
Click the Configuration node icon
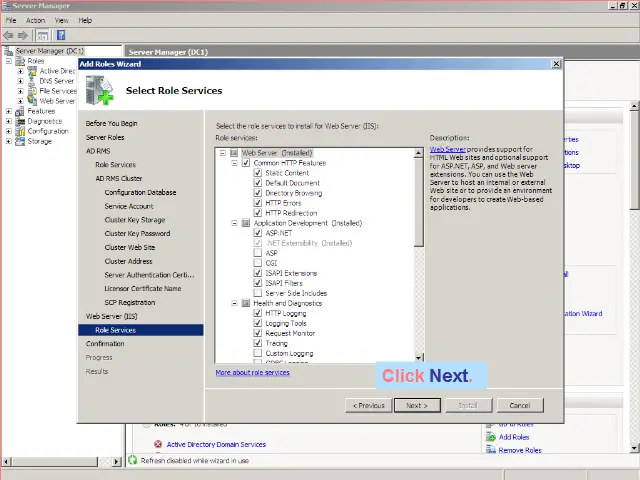point(20,131)
